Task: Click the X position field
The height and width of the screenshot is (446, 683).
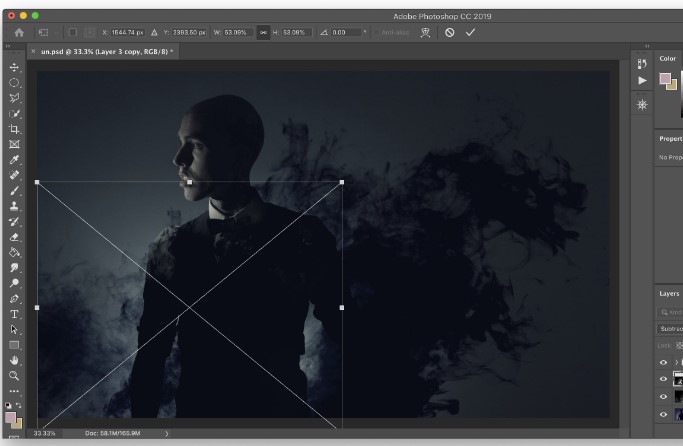Action: click(127, 32)
